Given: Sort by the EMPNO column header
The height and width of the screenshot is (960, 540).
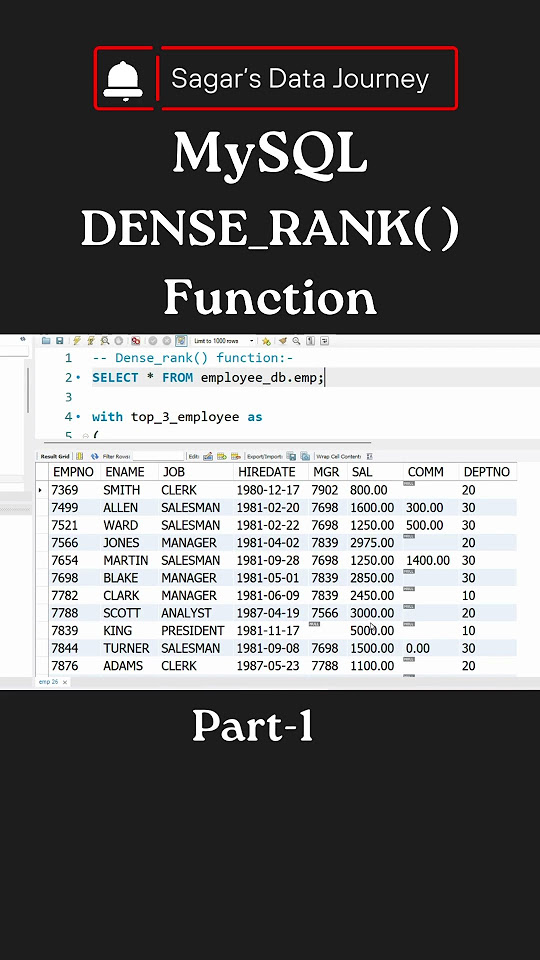Looking at the screenshot, I should pyautogui.click(x=73, y=472).
